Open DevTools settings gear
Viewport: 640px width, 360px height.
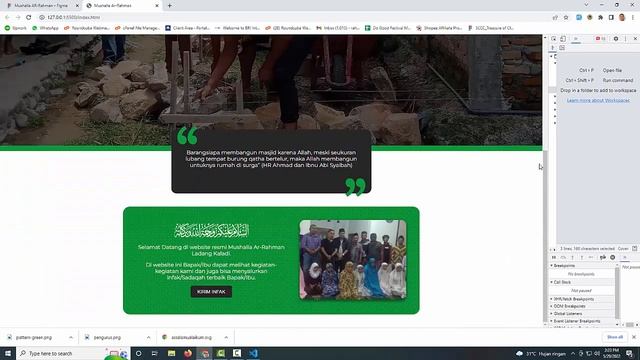point(616,39)
